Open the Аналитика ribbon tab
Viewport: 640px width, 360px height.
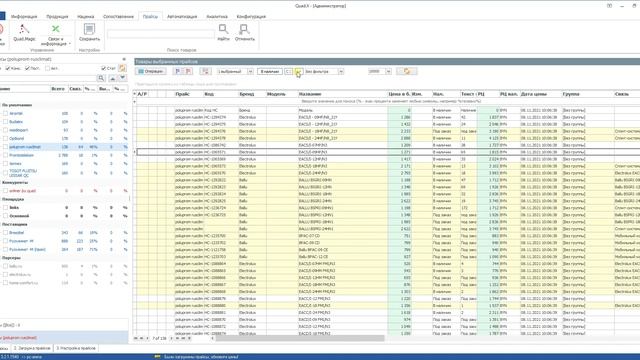pos(217,16)
